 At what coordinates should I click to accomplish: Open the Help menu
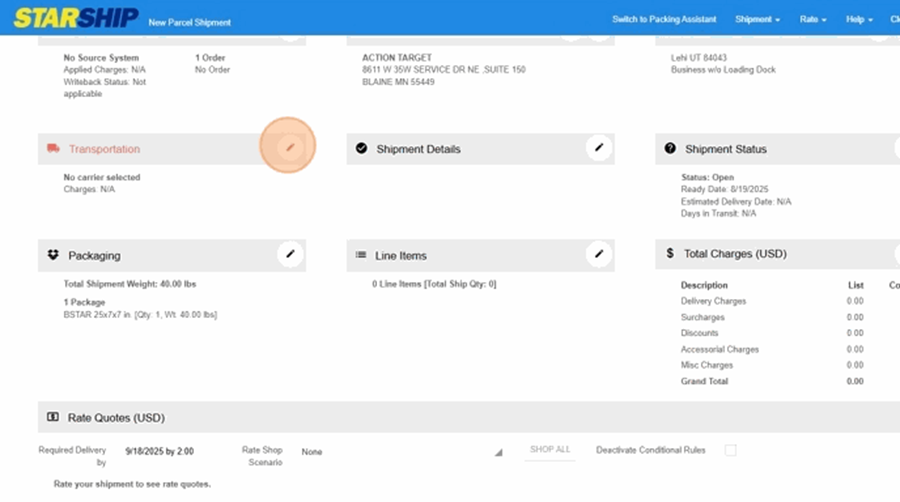tap(859, 20)
